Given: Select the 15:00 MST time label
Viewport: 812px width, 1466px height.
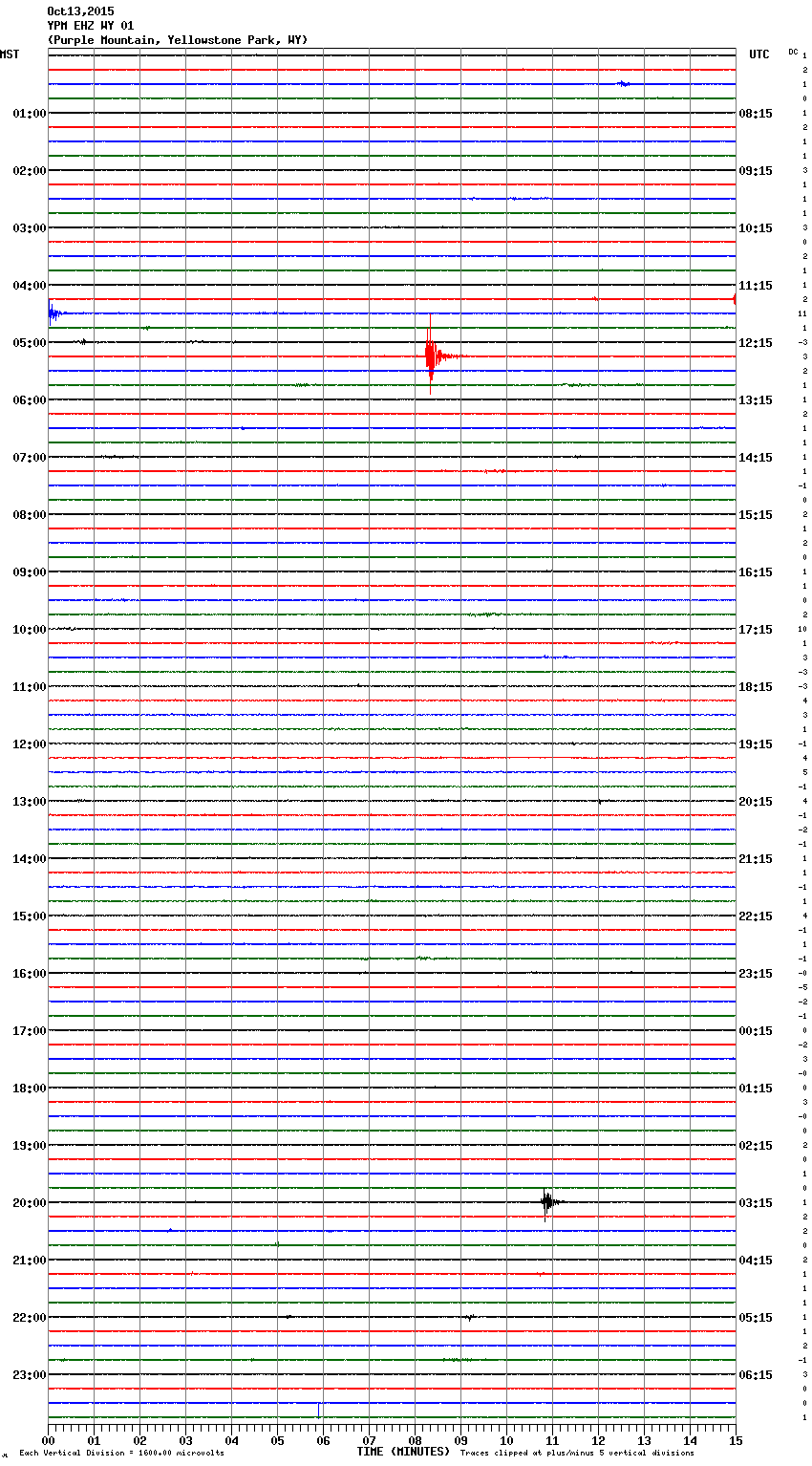Looking at the screenshot, I should click(30, 916).
